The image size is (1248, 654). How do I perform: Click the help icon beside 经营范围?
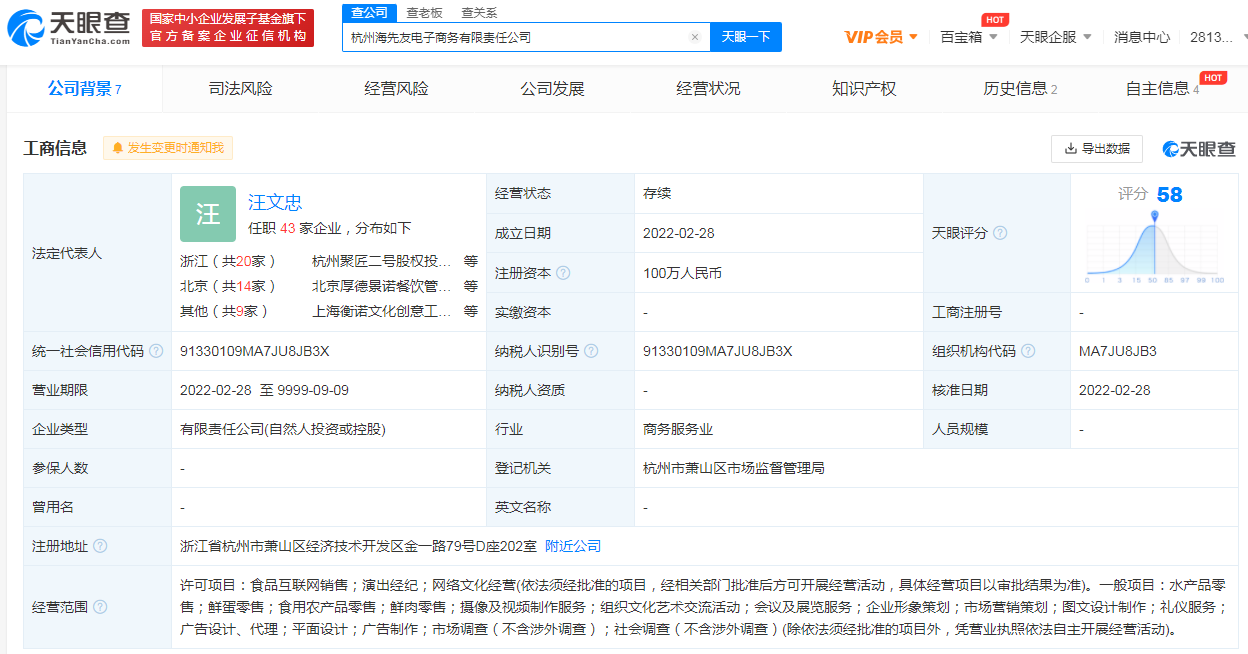pos(100,607)
